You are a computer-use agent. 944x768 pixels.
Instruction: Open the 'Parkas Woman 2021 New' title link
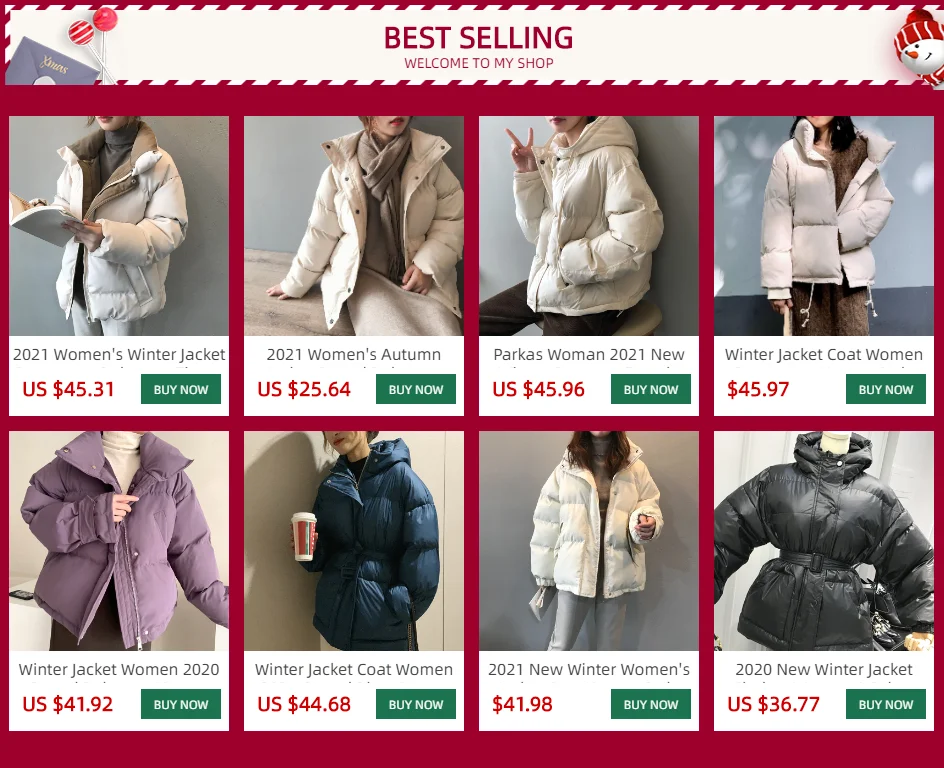point(589,355)
